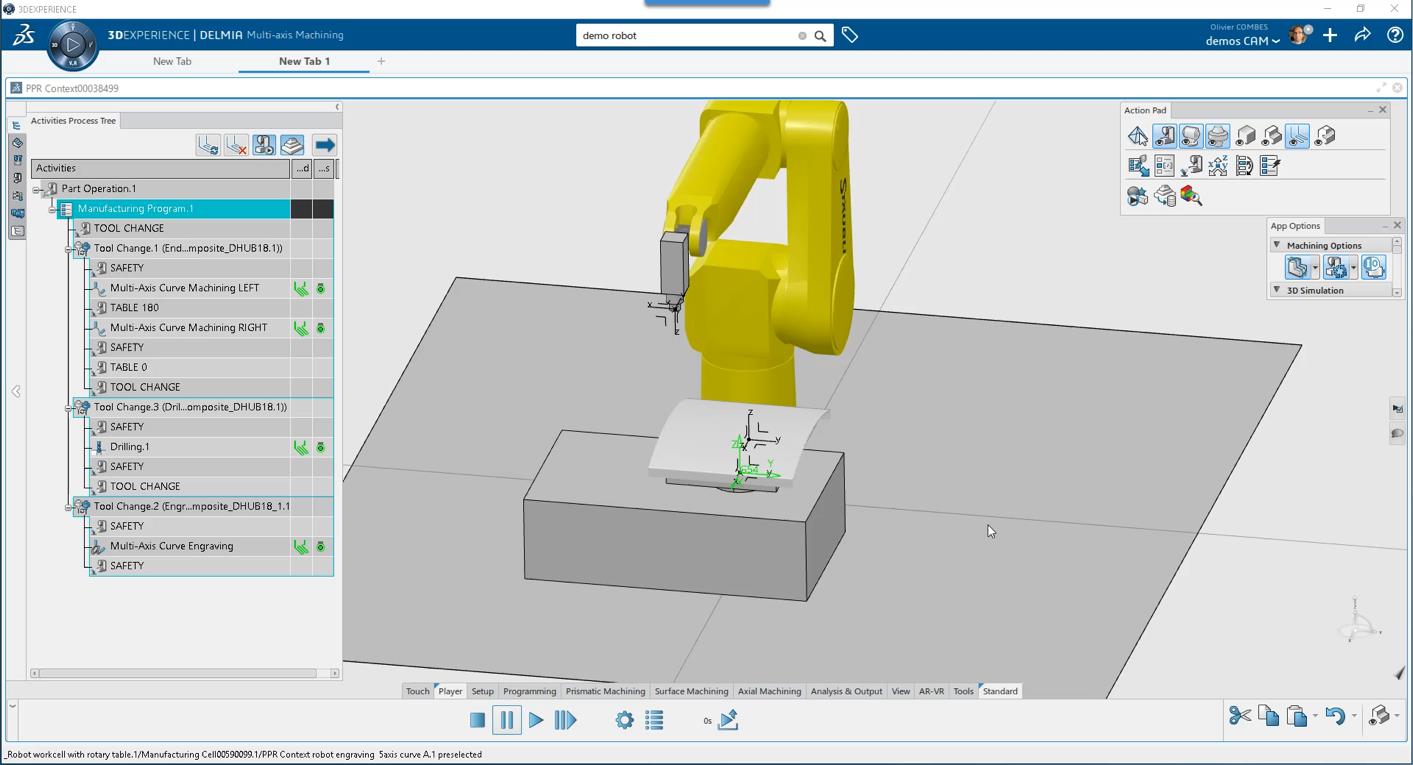This screenshot has height=765, width=1413.
Task: Open the undo dropdown arrow
Action: click(1354, 717)
